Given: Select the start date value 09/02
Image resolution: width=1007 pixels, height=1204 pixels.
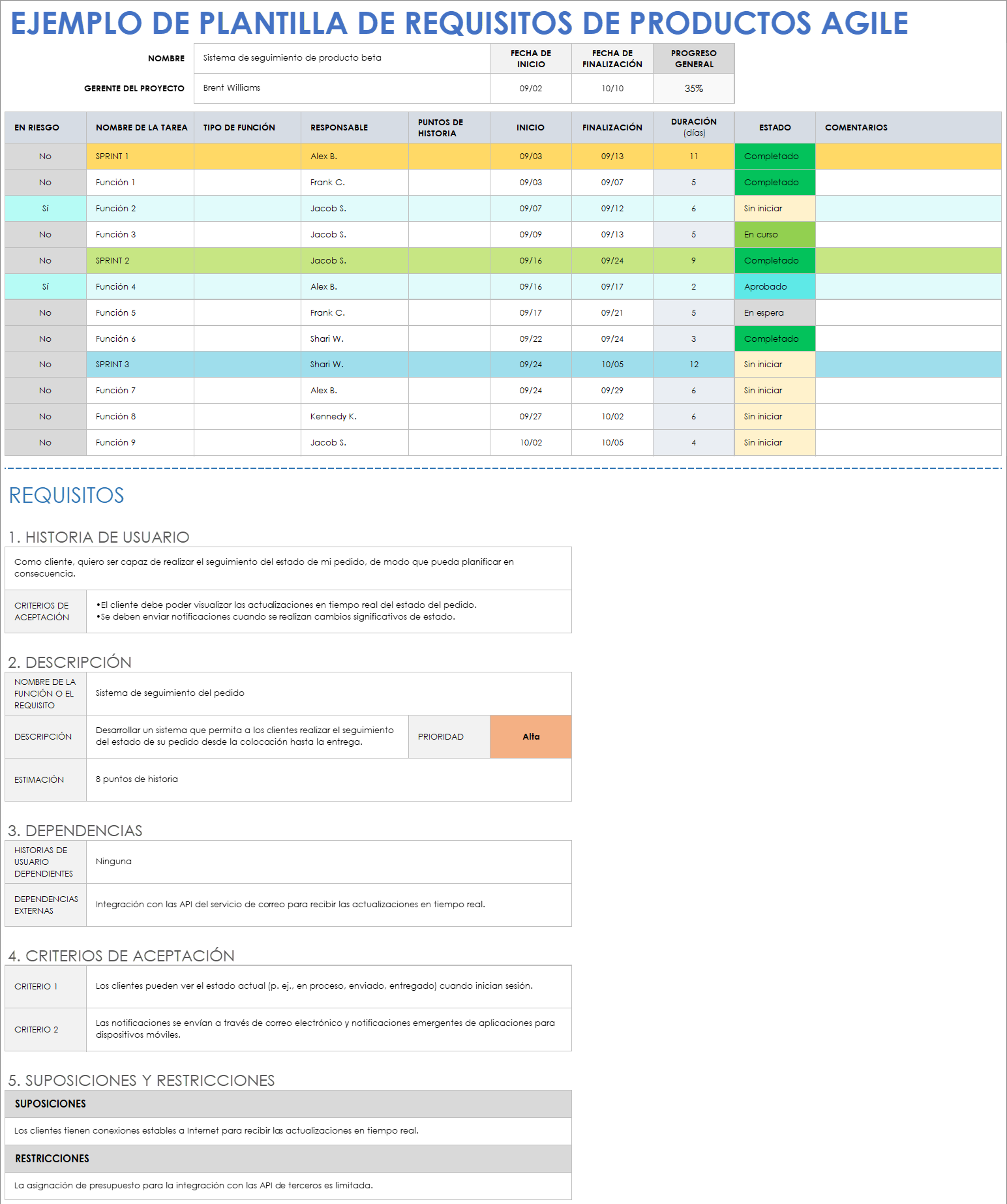Looking at the screenshot, I should point(531,88).
